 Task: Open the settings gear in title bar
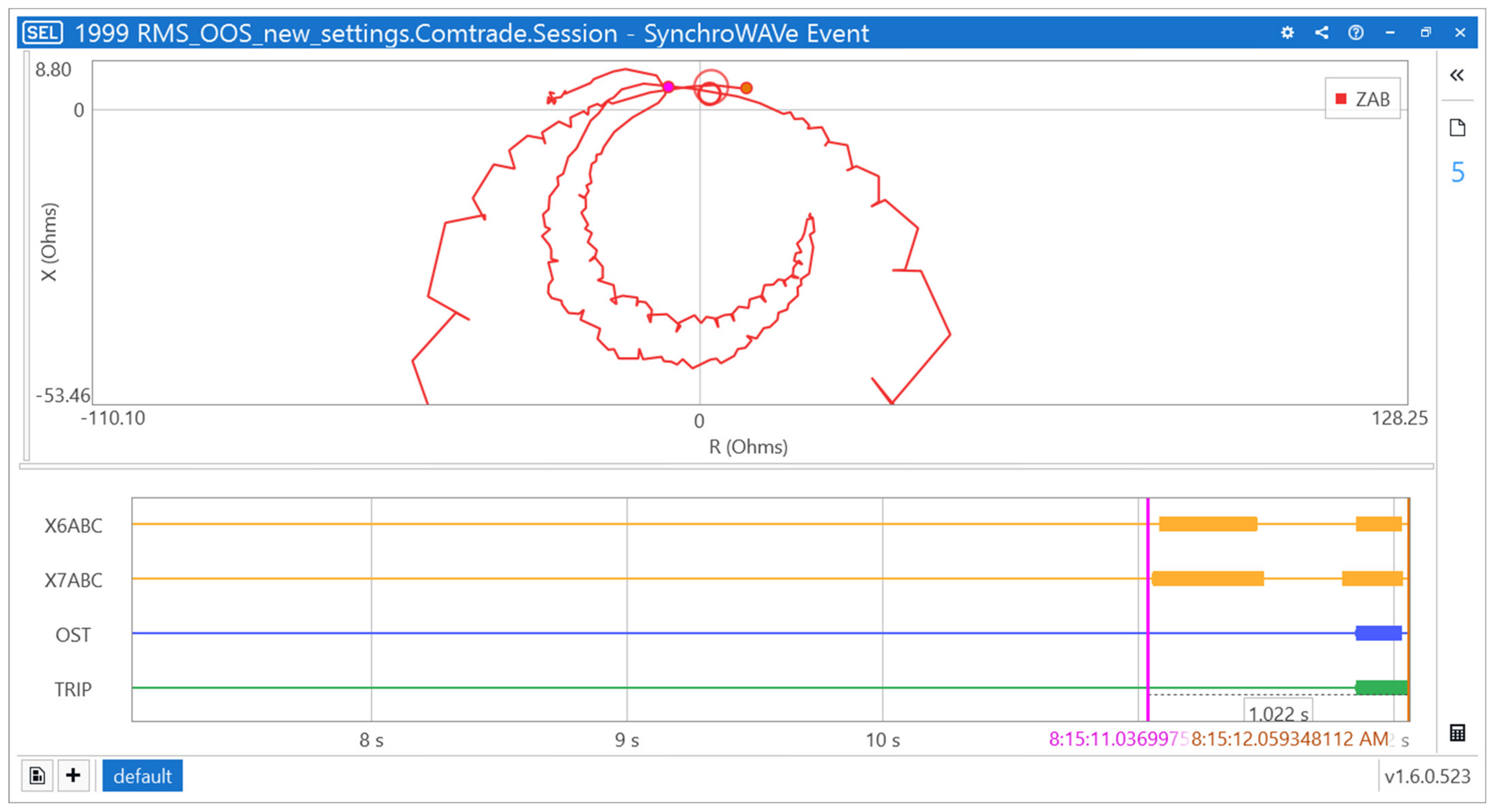[1287, 33]
